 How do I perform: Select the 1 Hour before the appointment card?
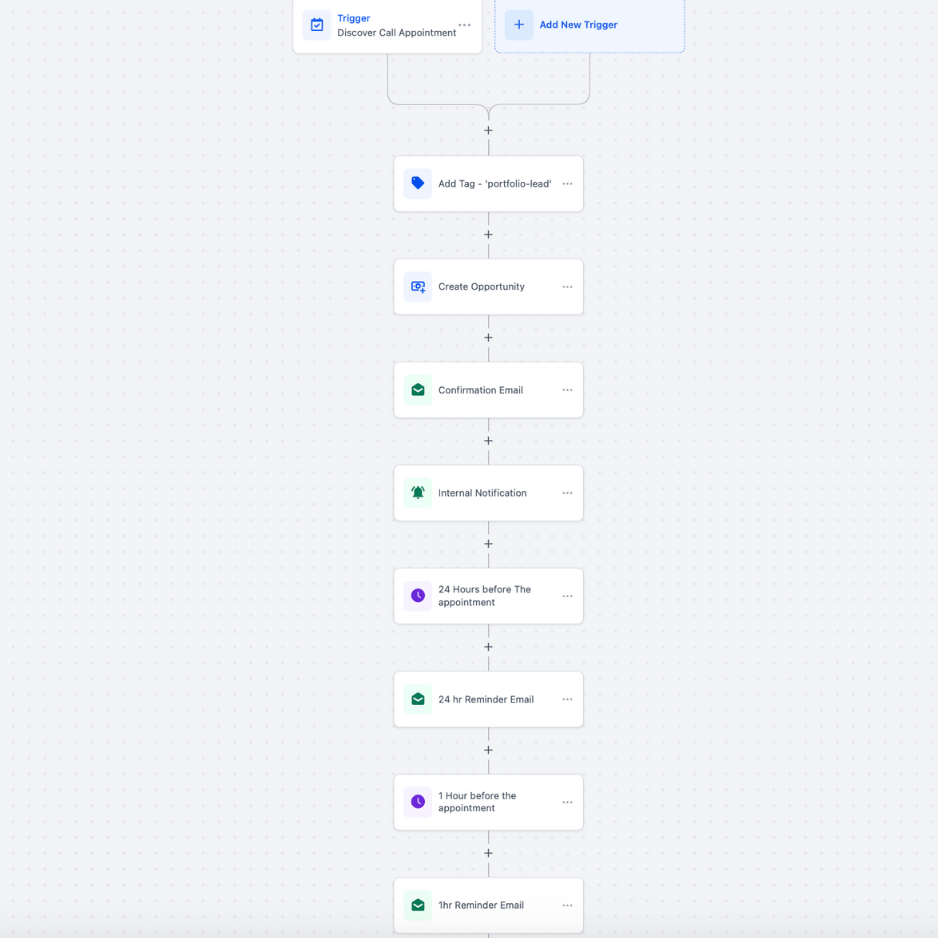pyautogui.click(x=486, y=802)
